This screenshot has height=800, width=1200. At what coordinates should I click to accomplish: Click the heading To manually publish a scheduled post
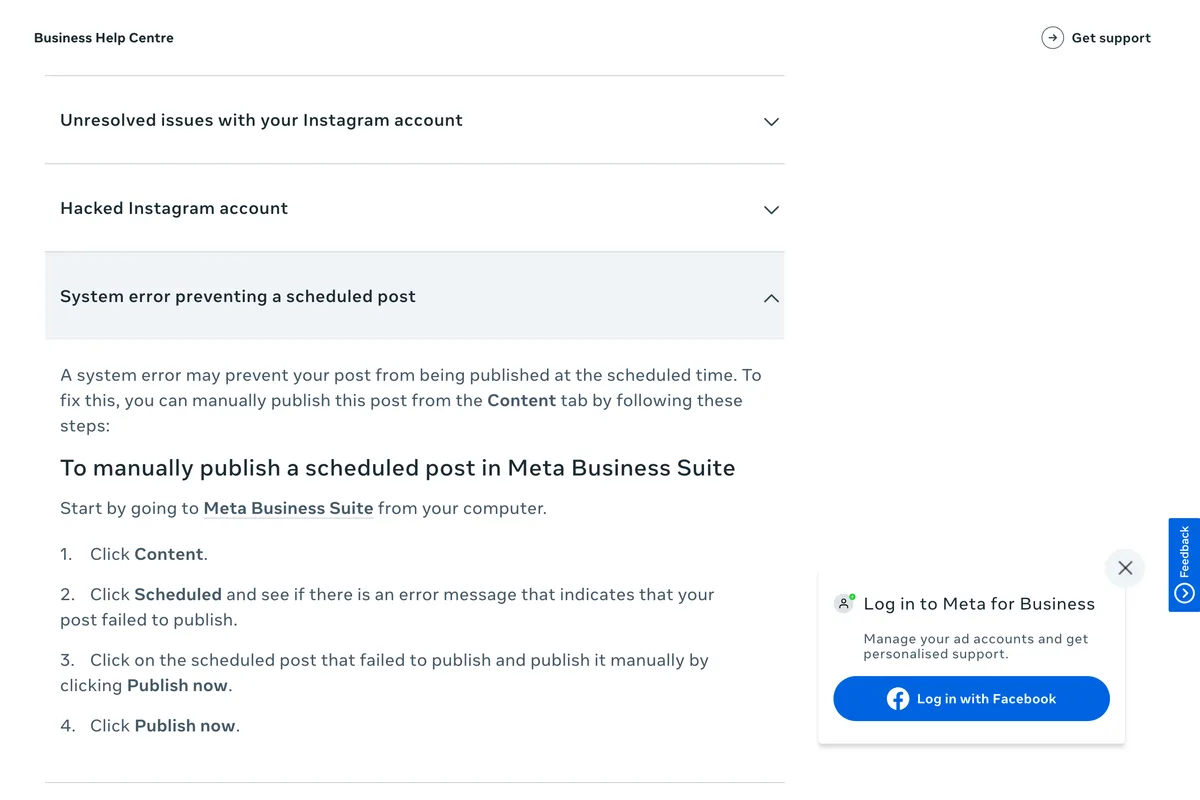(x=398, y=468)
